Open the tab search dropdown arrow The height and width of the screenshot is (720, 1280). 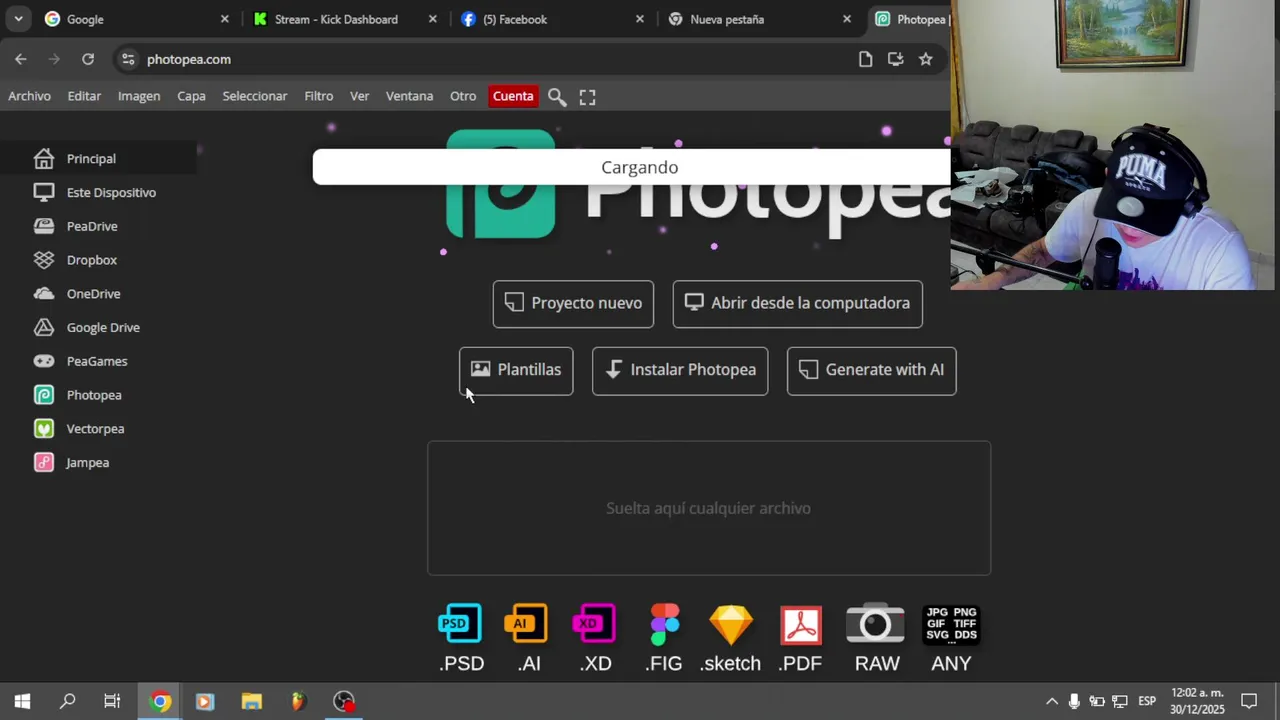click(18, 19)
